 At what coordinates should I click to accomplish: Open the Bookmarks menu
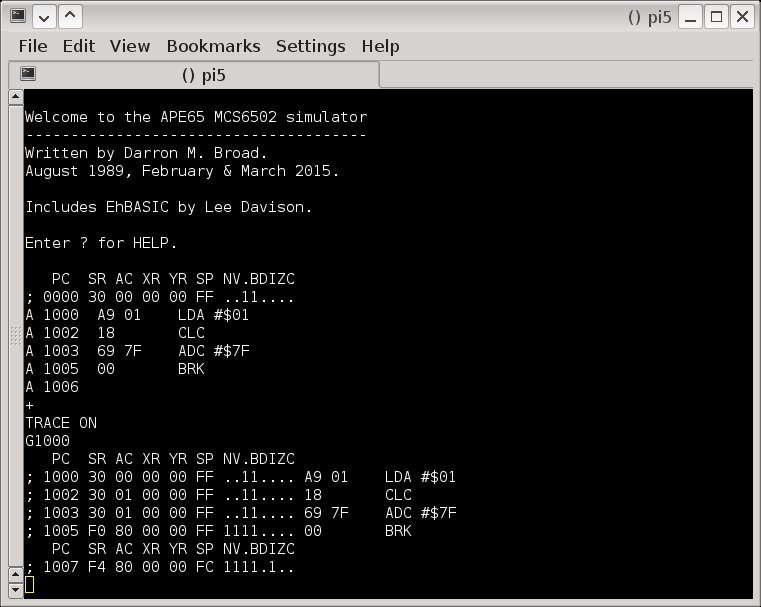214,46
